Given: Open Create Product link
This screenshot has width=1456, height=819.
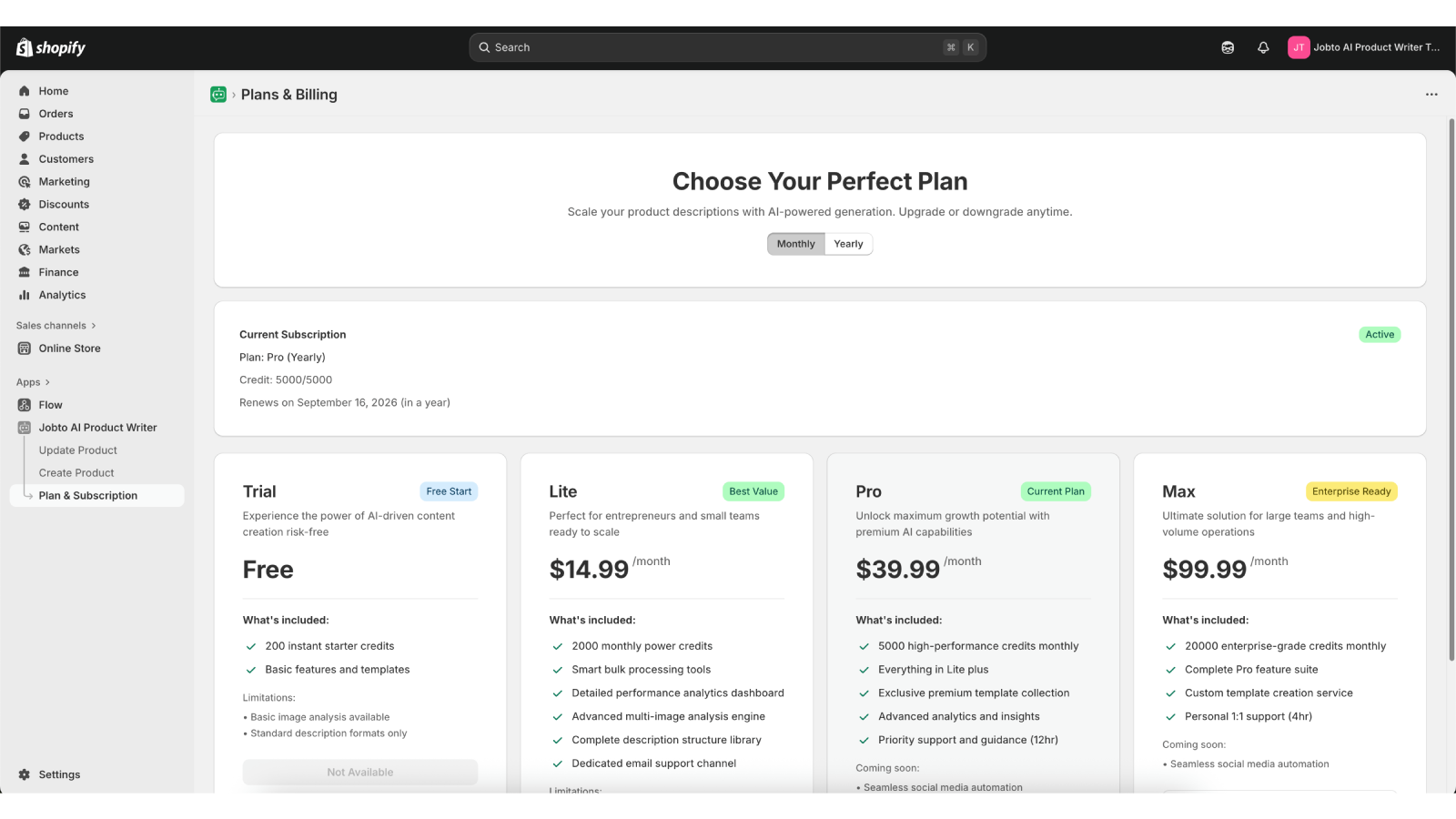Looking at the screenshot, I should click(76, 473).
